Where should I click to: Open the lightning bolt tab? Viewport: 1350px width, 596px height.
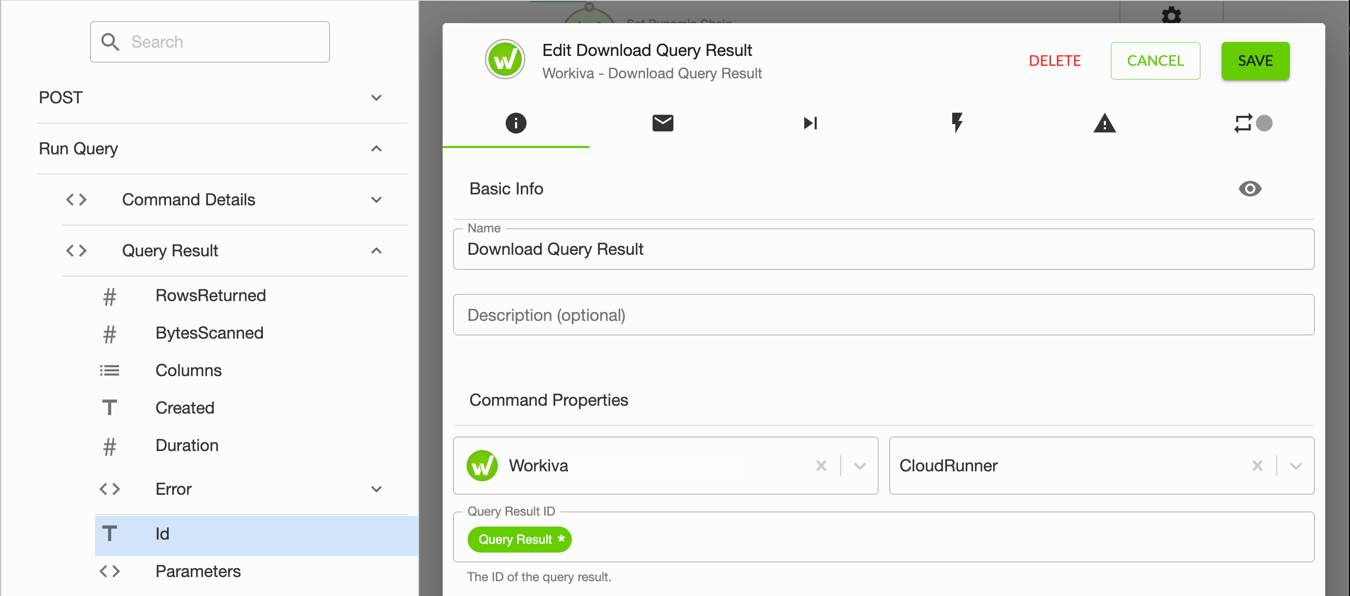pos(957,123)
